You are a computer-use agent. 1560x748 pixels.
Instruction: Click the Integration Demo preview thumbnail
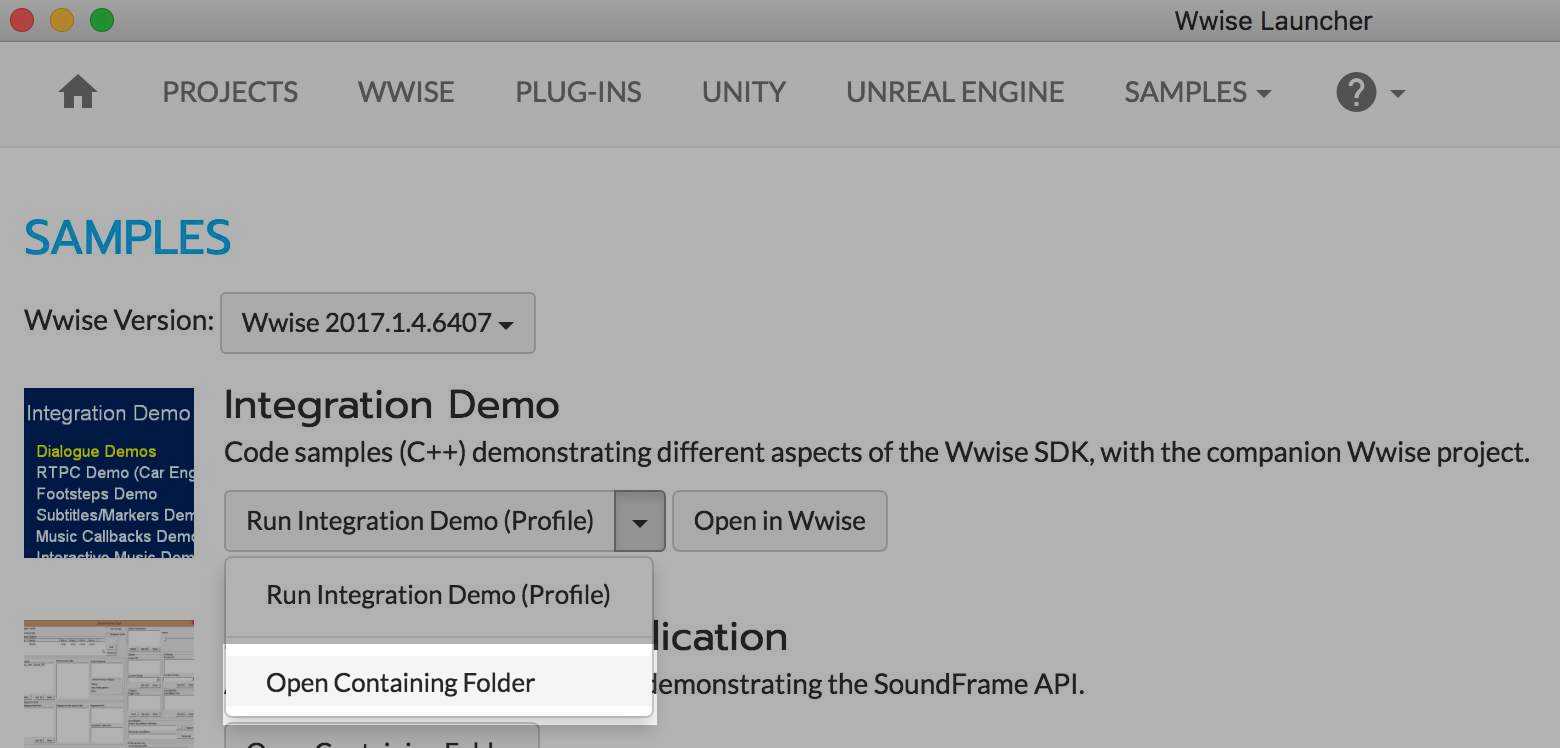click(x=108, y=472)
